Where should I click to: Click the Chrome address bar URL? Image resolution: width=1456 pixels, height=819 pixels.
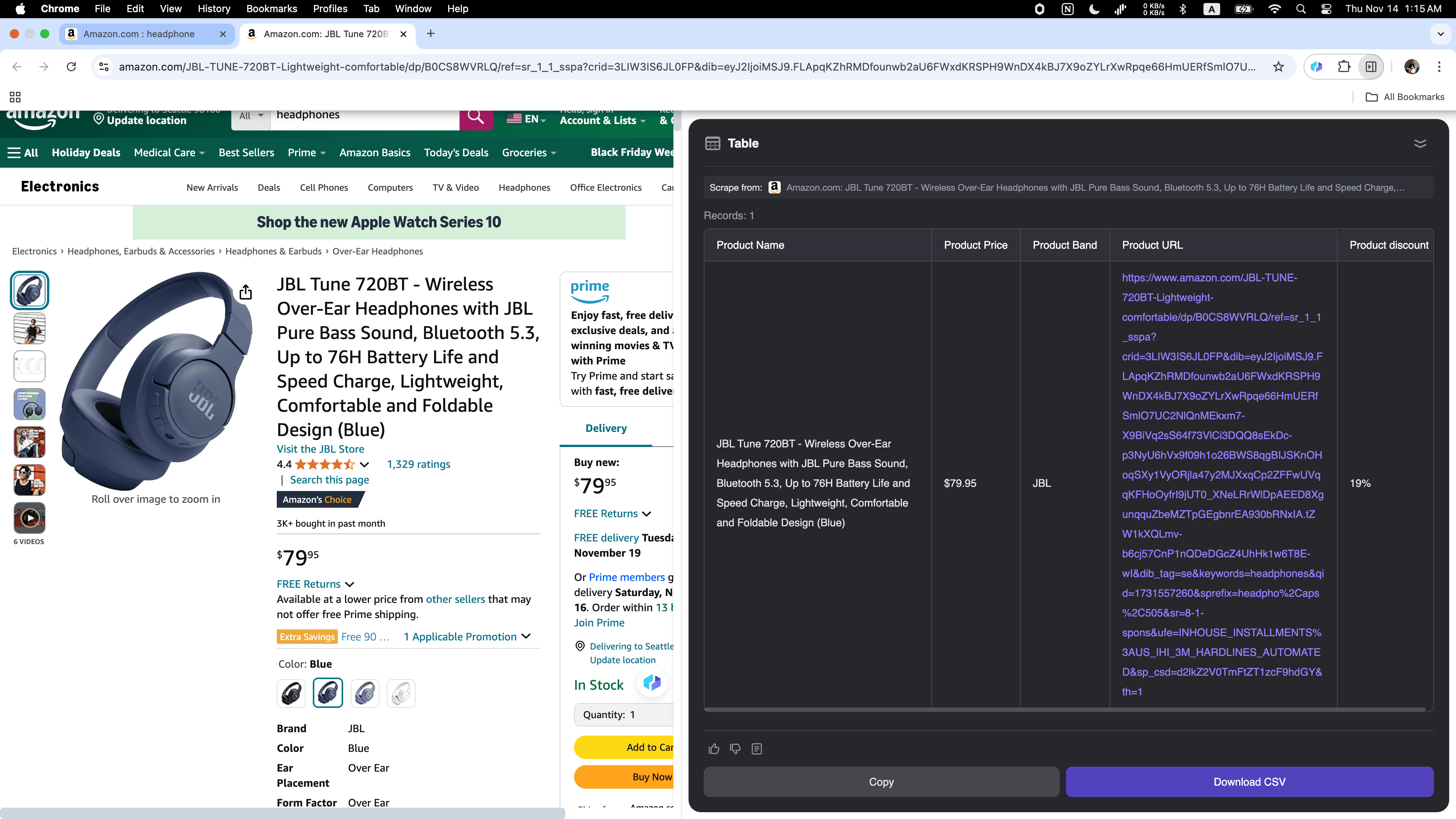click(687, 67)
